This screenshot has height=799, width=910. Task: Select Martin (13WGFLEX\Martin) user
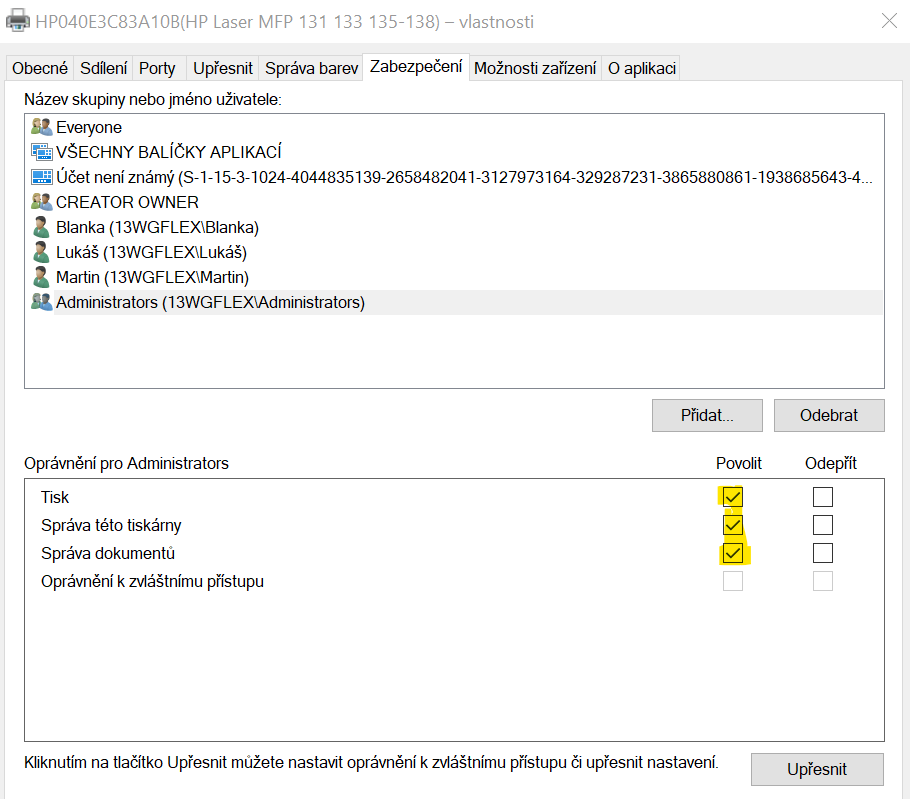tap(456, 276)
